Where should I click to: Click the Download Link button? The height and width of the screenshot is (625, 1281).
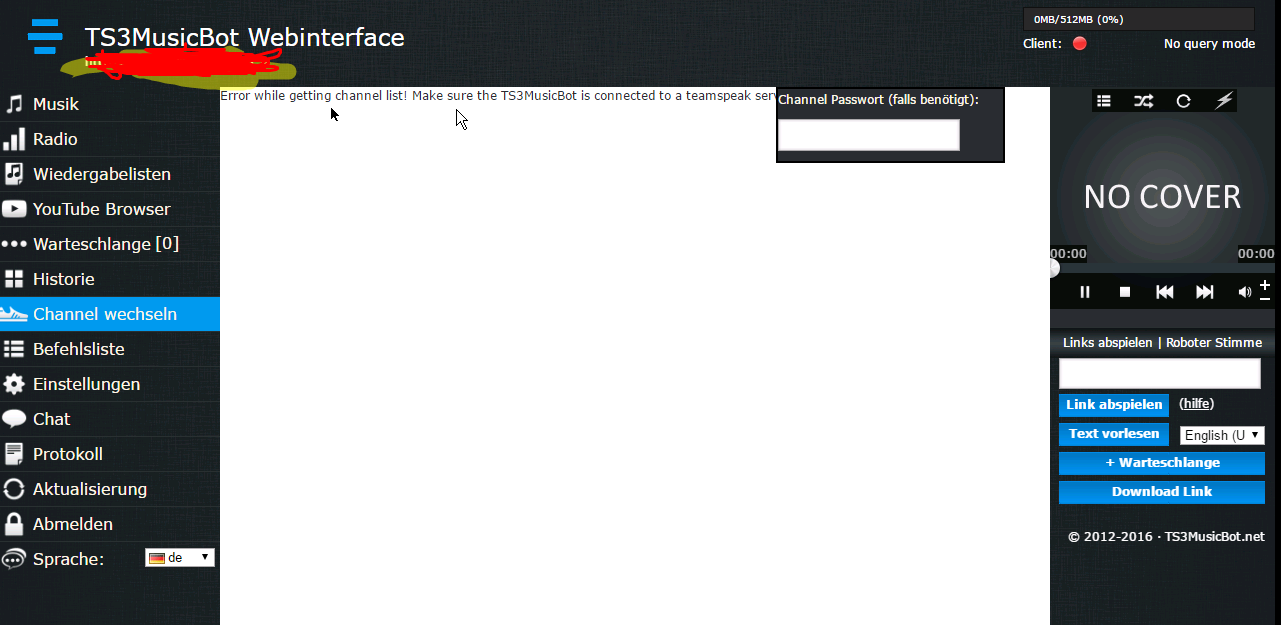pos(1162,492)
